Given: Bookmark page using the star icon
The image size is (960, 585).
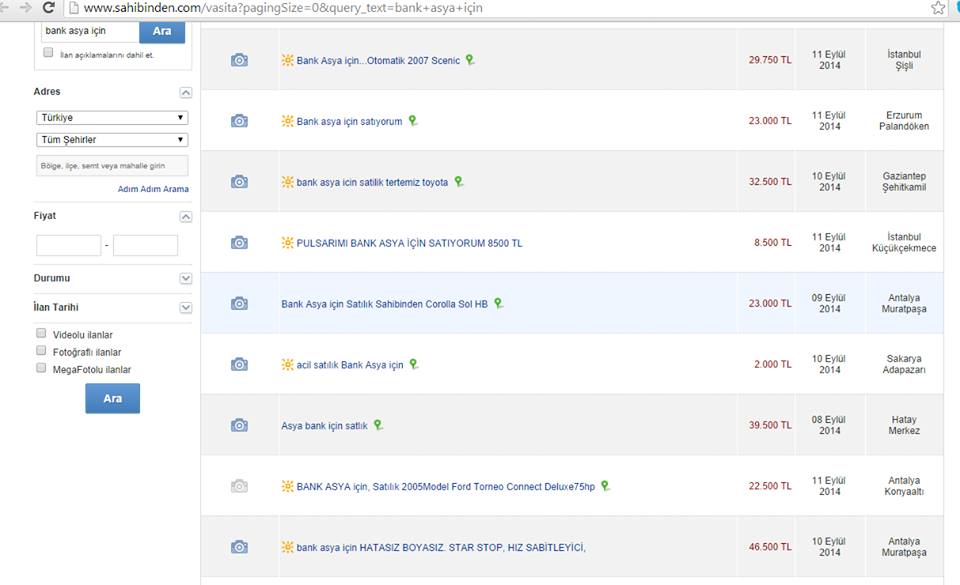Looking at the screenshot, I should 938,8.
